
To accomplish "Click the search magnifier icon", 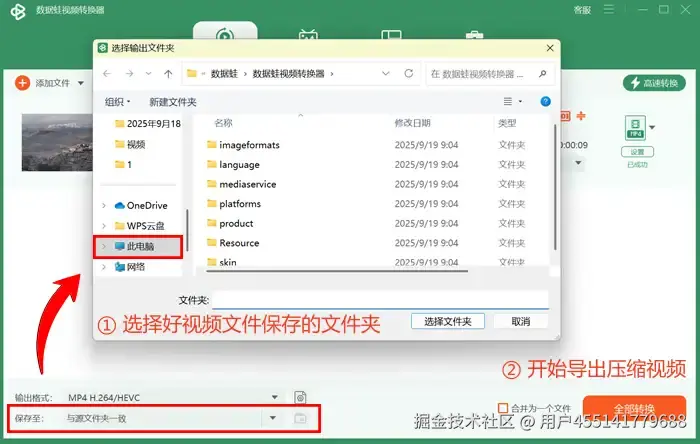I will tap(543, 74).
